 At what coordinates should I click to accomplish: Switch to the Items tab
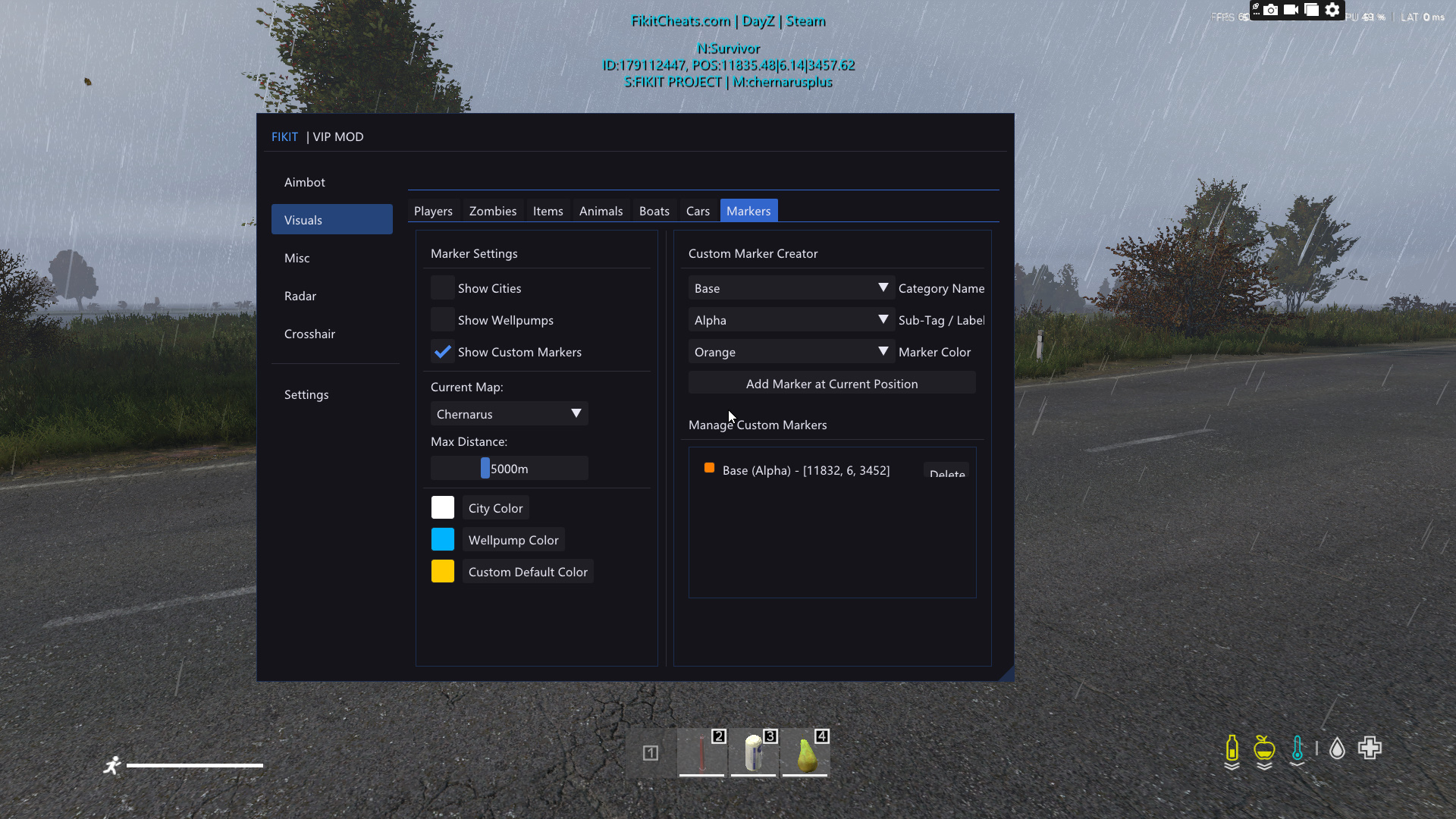[548, 211]
